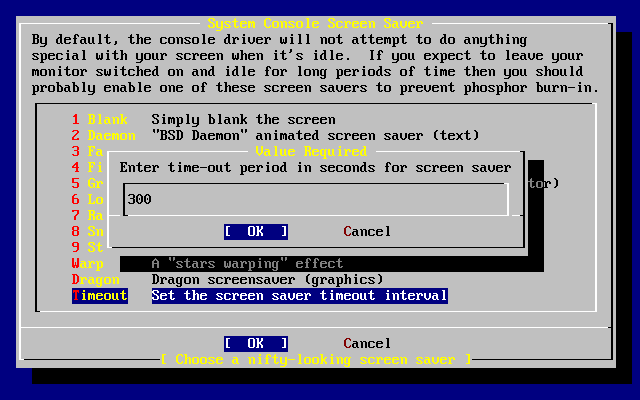The image size is (640, 400).
Task: Select the Dragon screen saver label
Action: tap(96, 280)
